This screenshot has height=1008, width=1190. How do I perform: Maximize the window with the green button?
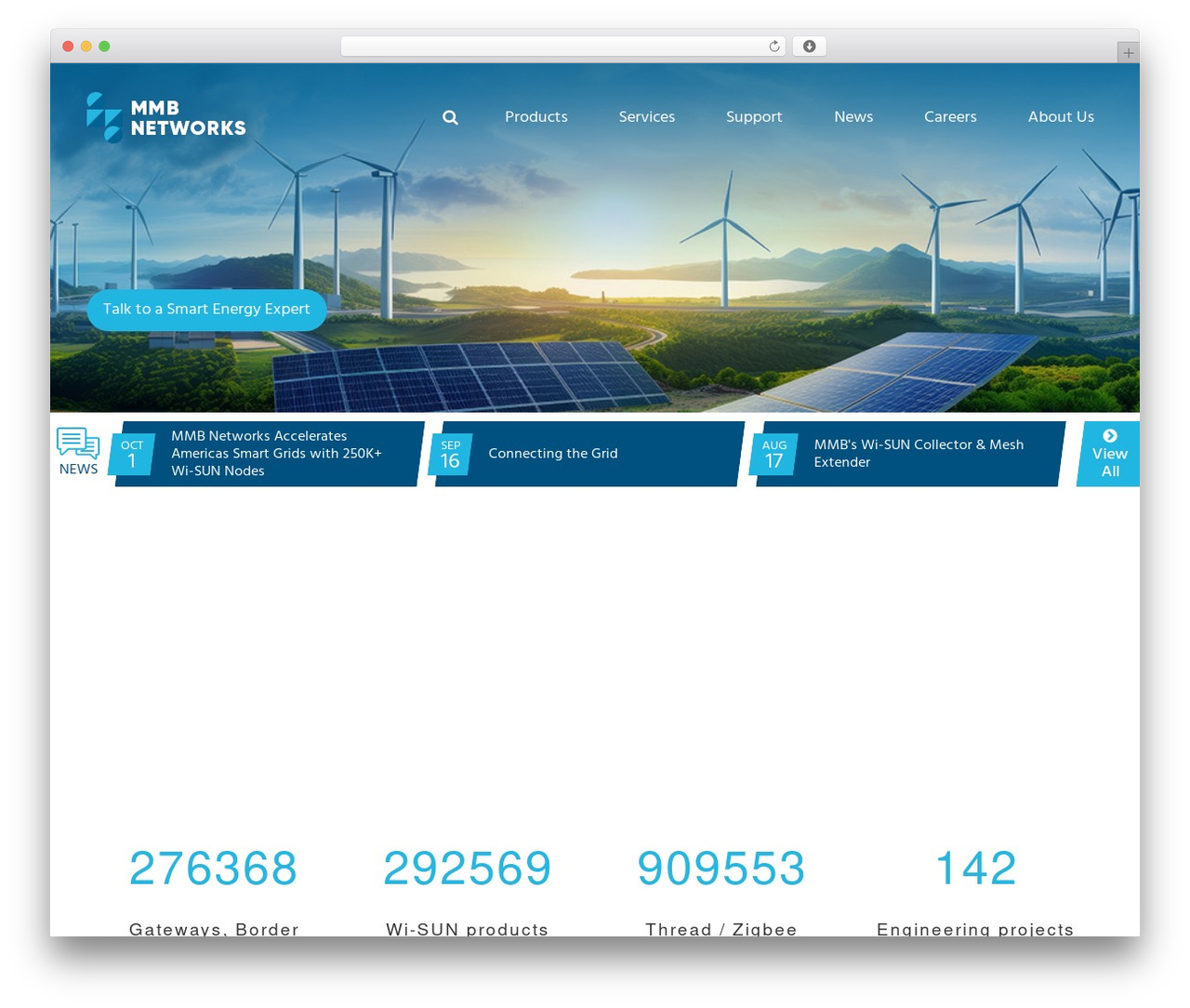click(104, 46)
